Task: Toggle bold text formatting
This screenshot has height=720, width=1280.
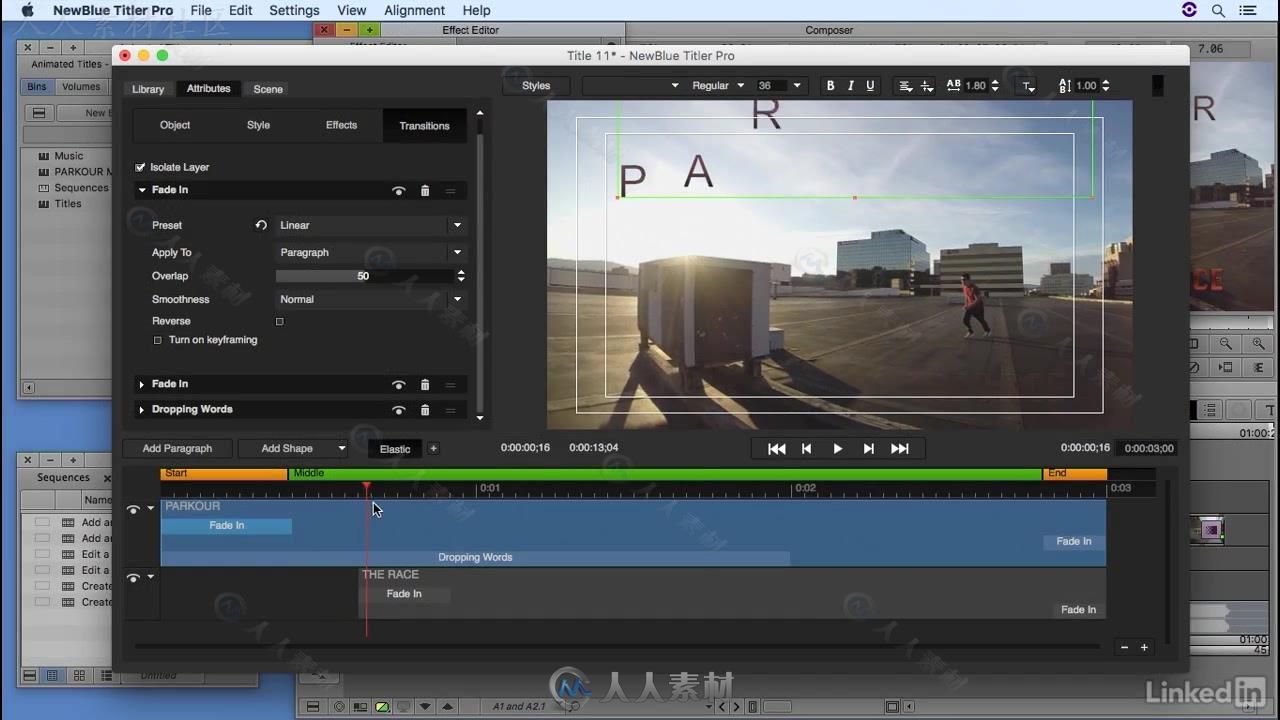Action: coord(830,86)
